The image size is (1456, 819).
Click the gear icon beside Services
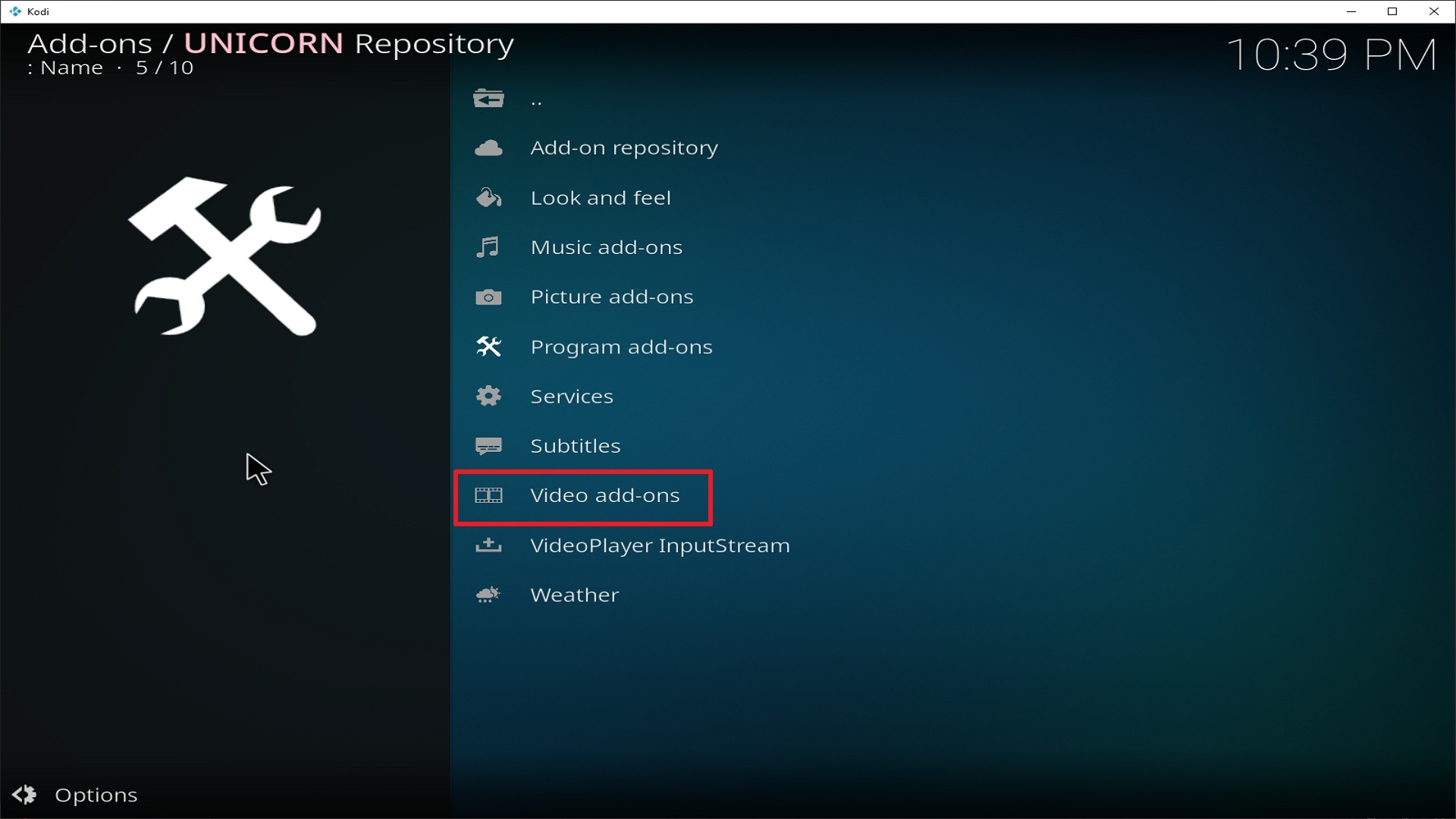tap(488, 396)
